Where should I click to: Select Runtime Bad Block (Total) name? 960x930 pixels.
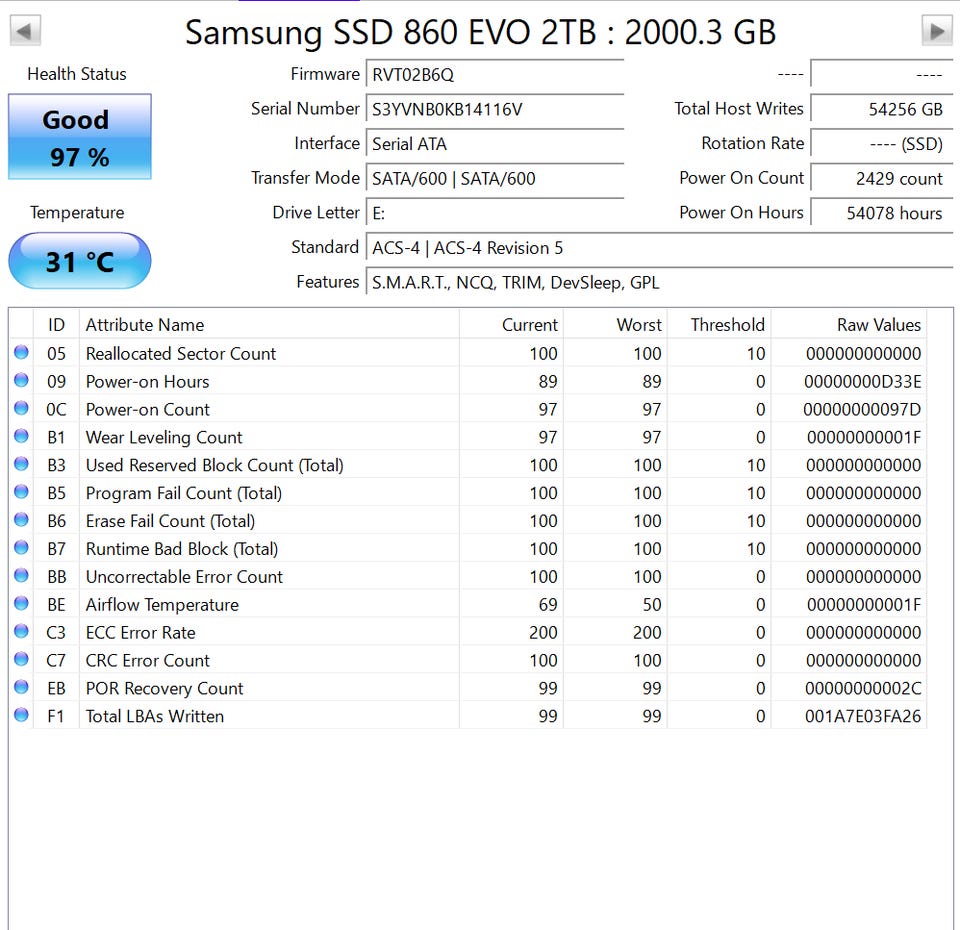(x=182, y=549)
